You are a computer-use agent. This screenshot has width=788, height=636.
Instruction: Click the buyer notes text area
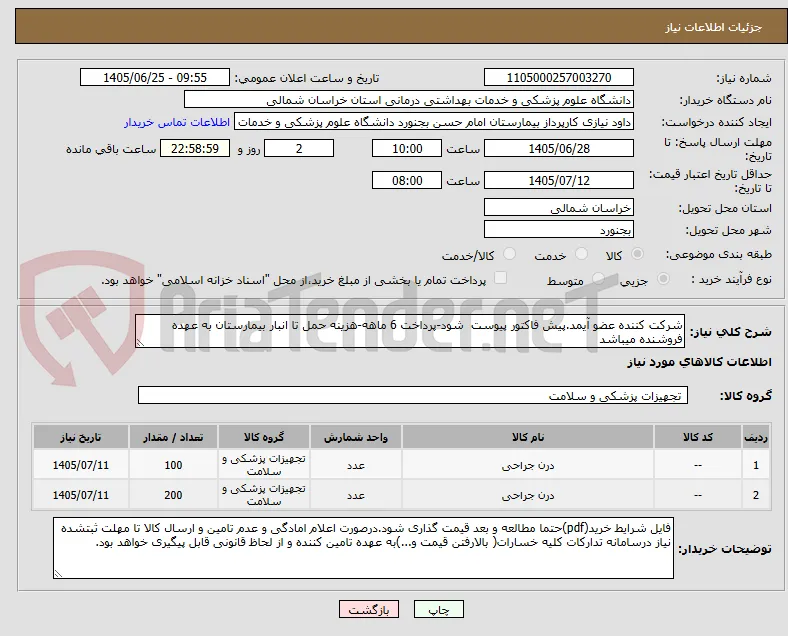coord(363,548)
